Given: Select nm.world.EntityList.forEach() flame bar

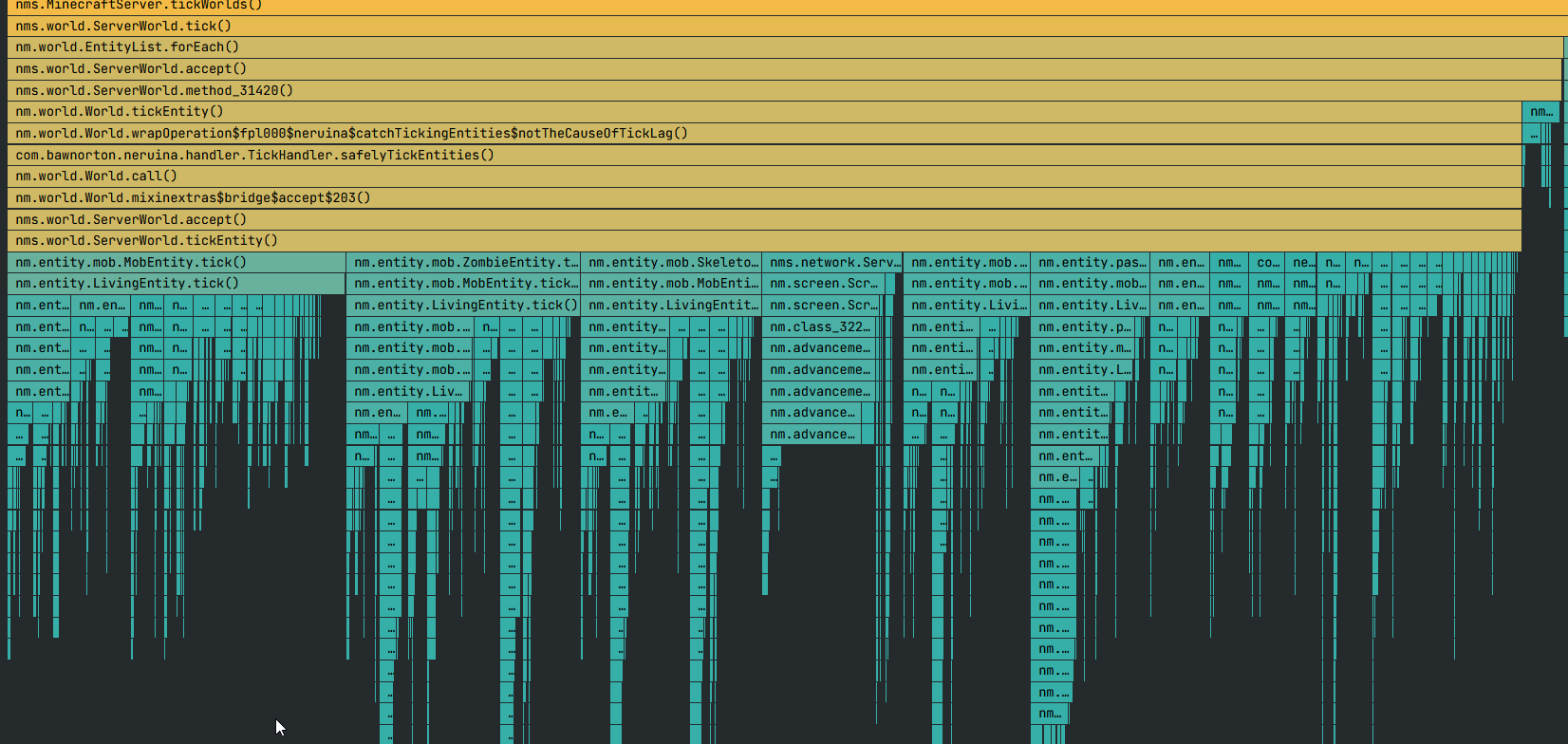Looking at the screenshot, I should (x=785, y=47).
